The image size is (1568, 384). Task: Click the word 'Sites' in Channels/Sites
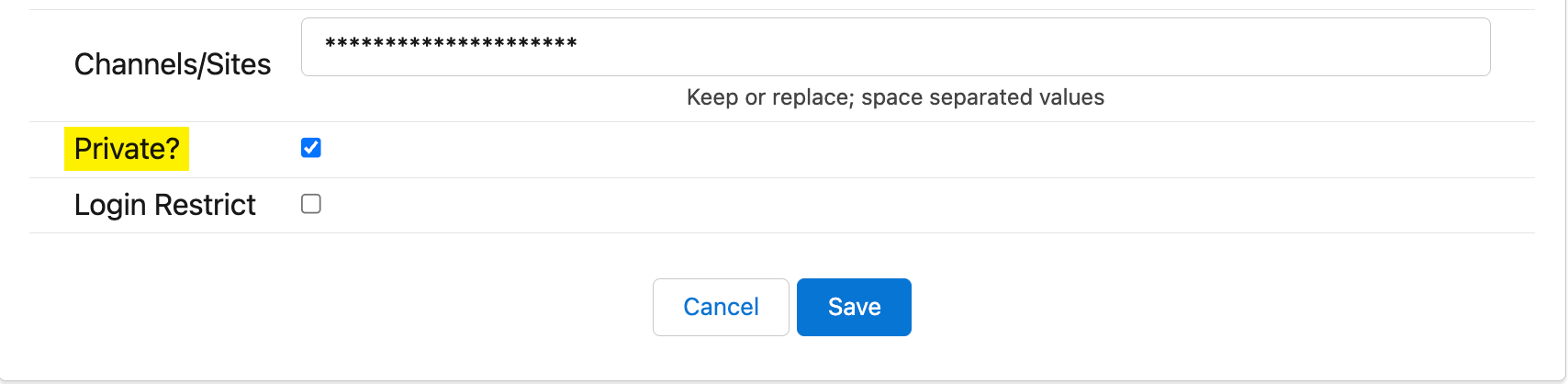[239, 64]
